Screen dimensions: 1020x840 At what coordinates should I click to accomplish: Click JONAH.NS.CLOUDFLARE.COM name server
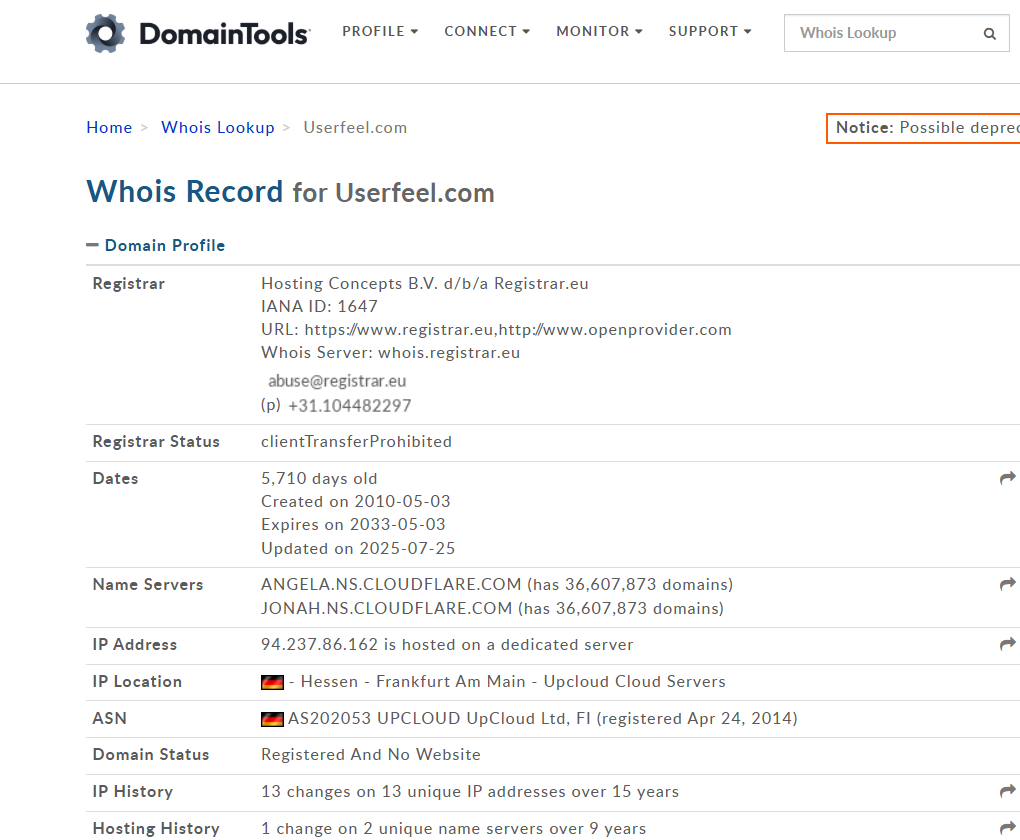click(x=386, y=608)
